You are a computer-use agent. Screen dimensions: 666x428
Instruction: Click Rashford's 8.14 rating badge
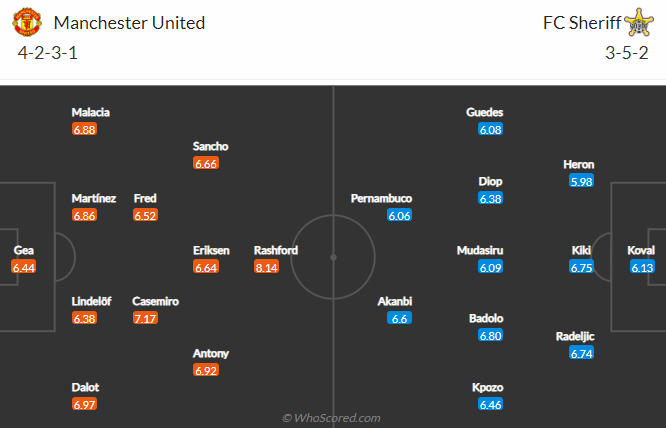(266, 267)
